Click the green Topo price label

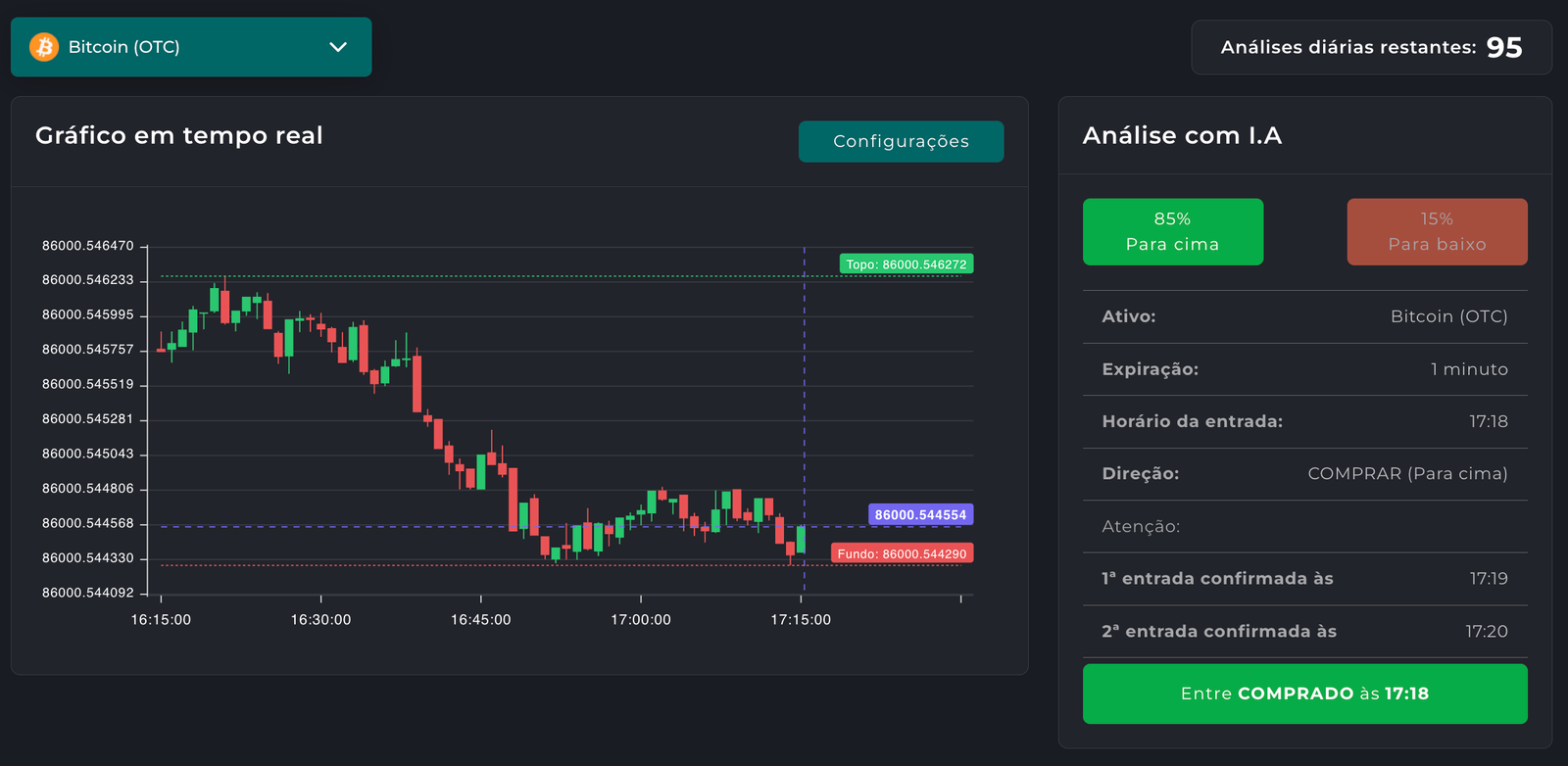point(906,264)
